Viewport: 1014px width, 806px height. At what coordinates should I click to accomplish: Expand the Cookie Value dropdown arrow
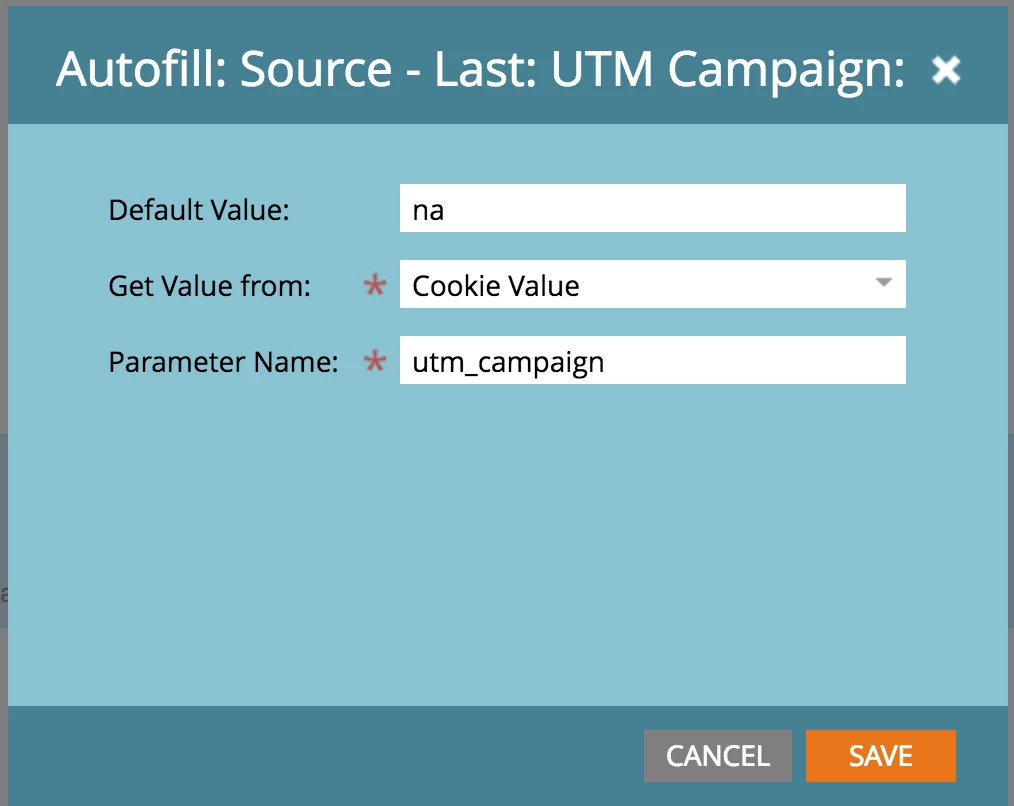click(x=883, y=282)
